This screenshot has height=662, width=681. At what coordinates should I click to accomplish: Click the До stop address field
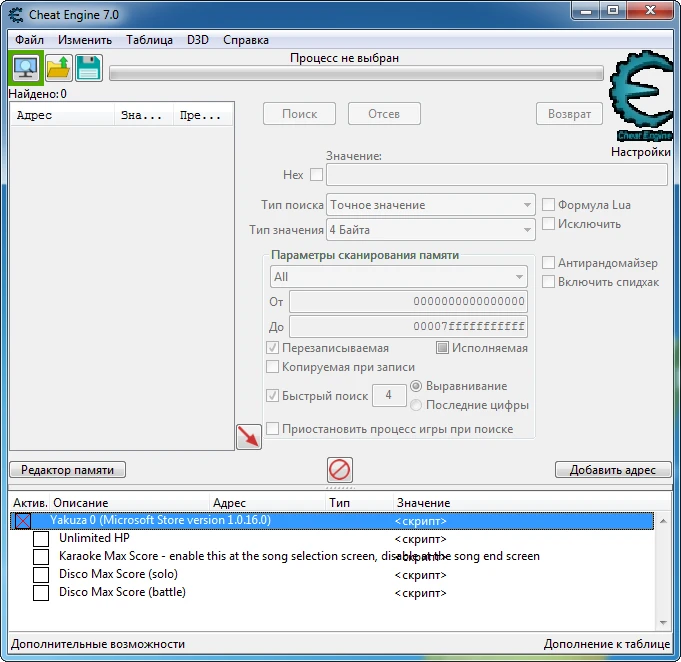click(x=408, y=326)
